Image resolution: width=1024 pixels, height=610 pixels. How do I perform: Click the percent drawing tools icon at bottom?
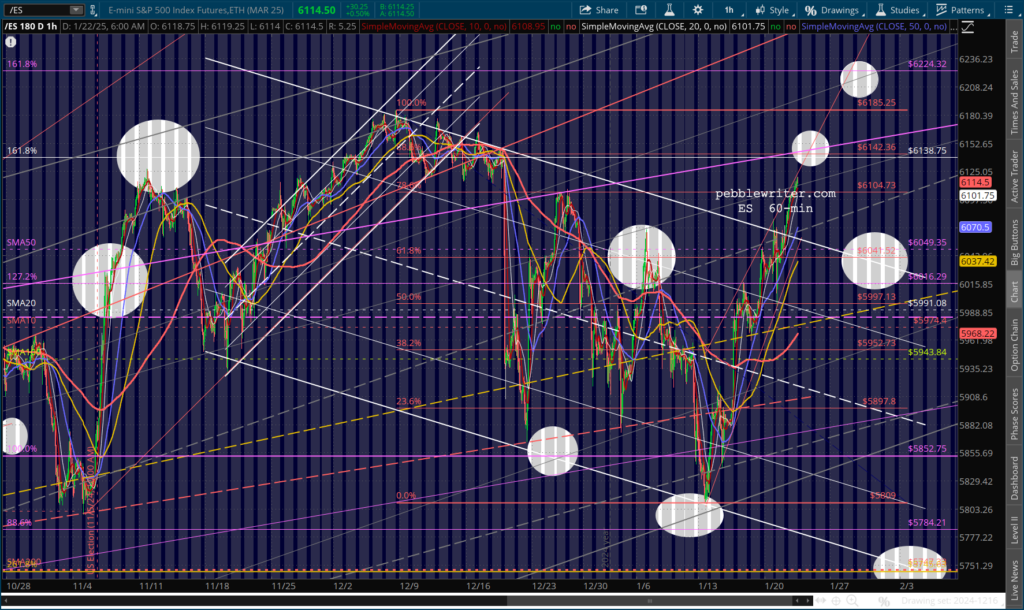click(x=884, y=600)
